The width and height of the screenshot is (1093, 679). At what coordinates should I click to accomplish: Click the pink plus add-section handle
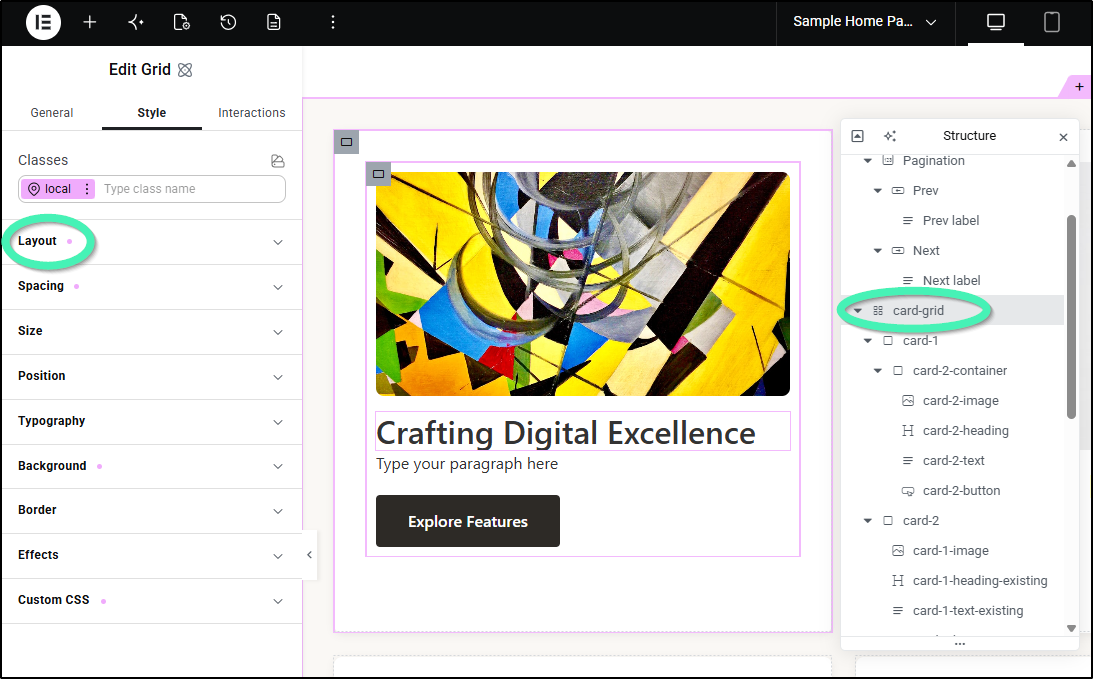point(1079,87)
